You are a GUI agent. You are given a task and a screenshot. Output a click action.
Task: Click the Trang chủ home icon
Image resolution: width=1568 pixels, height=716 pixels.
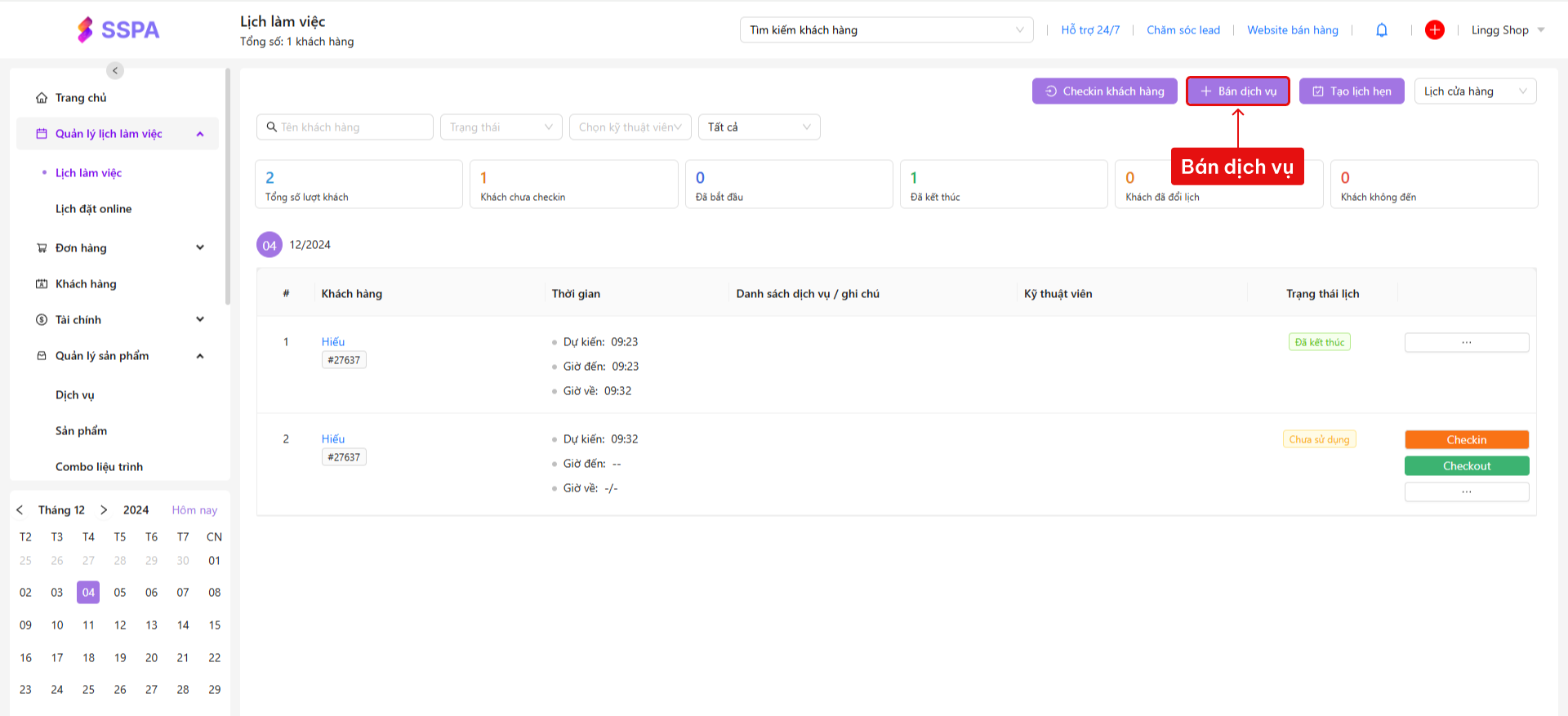click(x=42, y=98)
